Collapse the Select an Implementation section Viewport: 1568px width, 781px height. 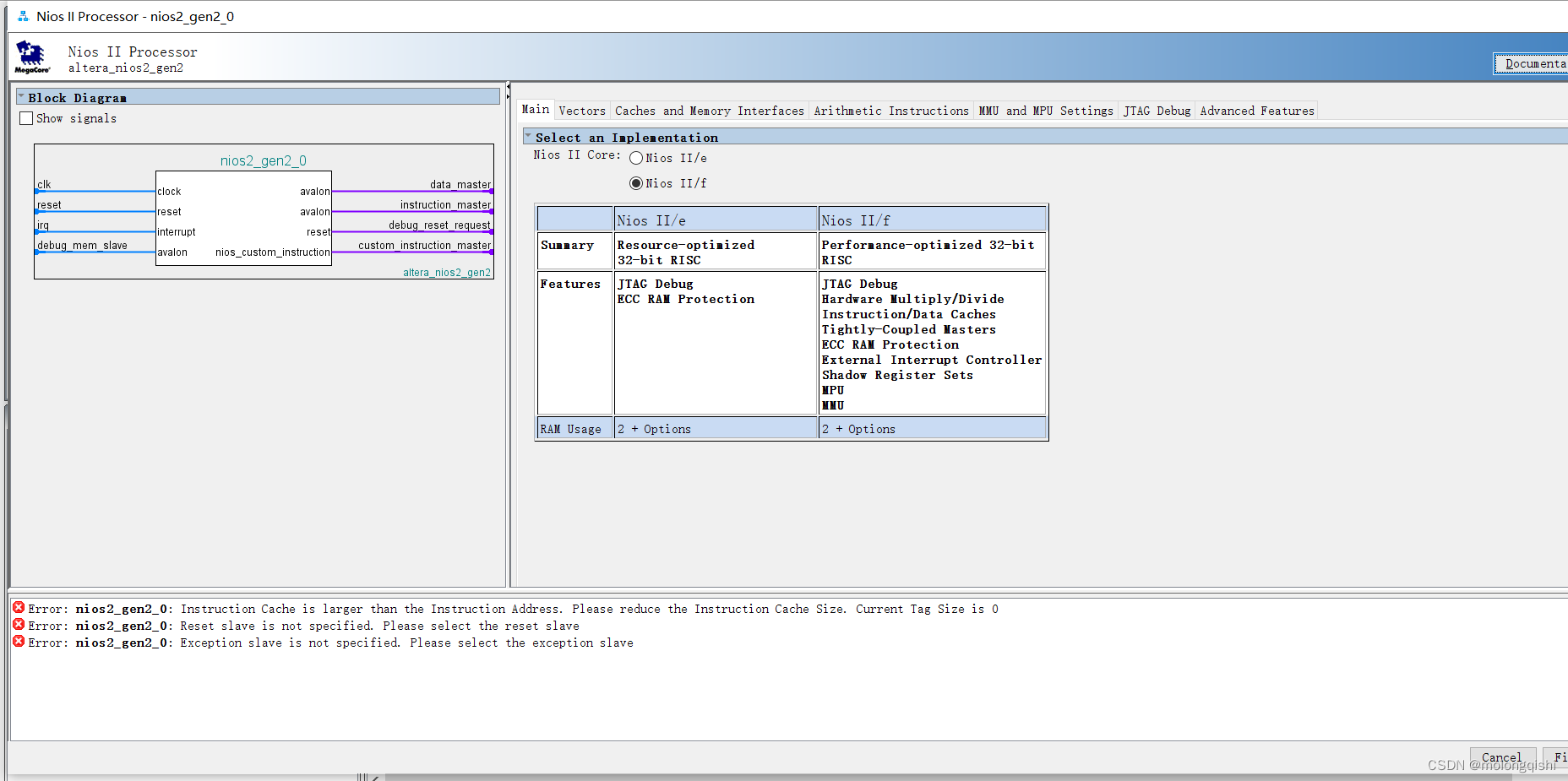tap(528, 136)
